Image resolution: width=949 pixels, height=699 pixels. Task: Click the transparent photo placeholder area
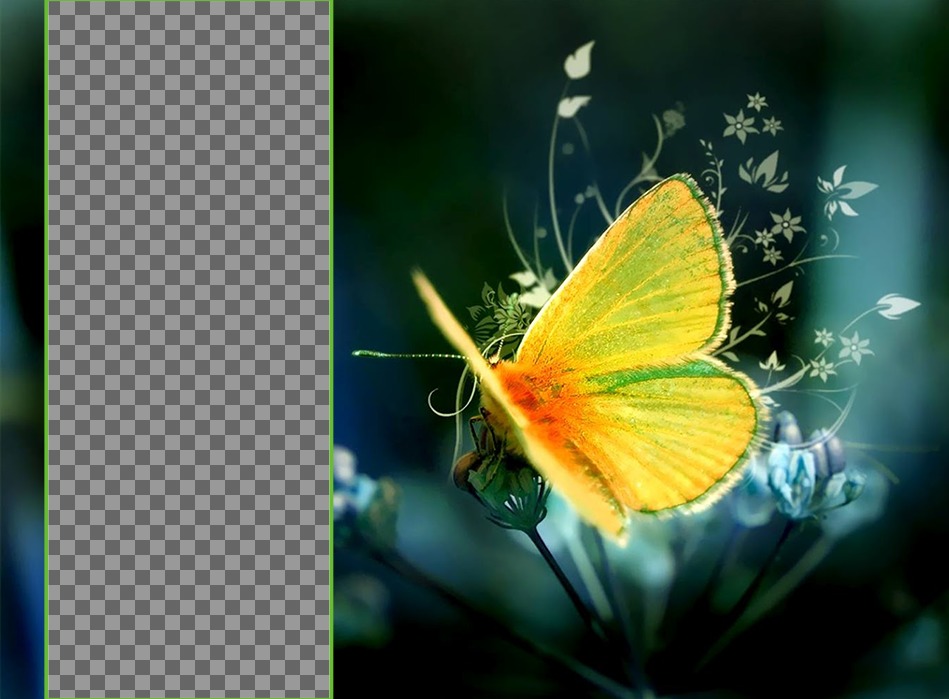pos(188,350)
